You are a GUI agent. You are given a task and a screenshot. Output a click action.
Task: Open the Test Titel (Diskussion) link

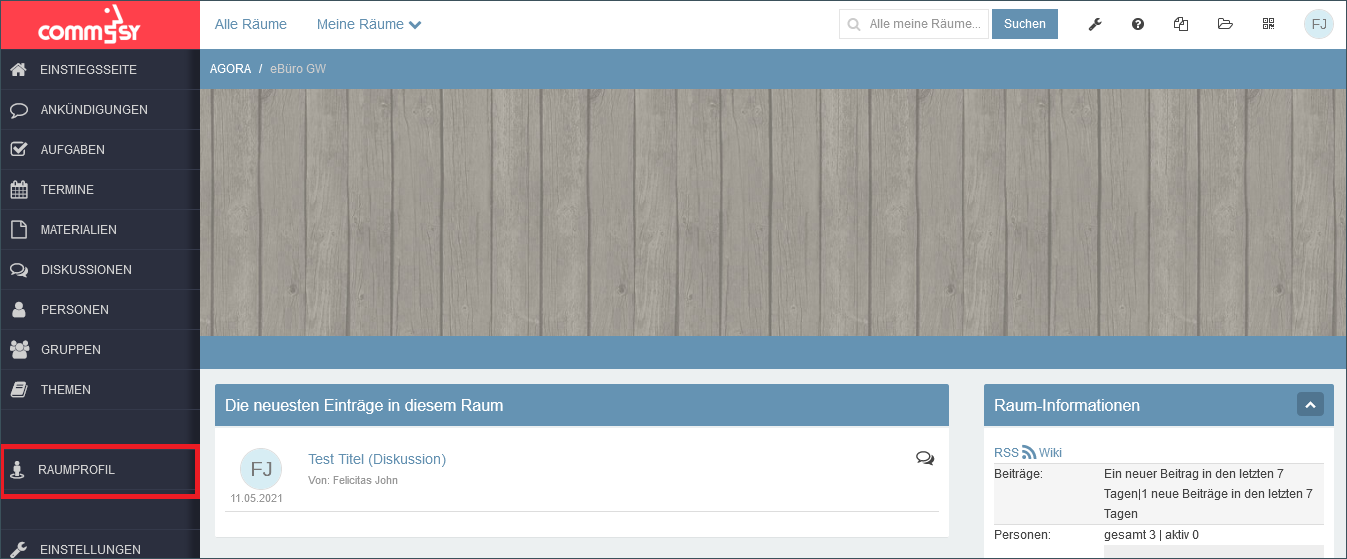[x=377, y=459]
